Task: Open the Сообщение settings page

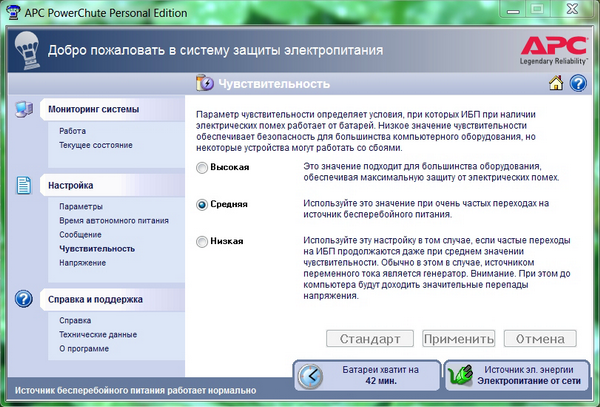Action: click(80, 234)
